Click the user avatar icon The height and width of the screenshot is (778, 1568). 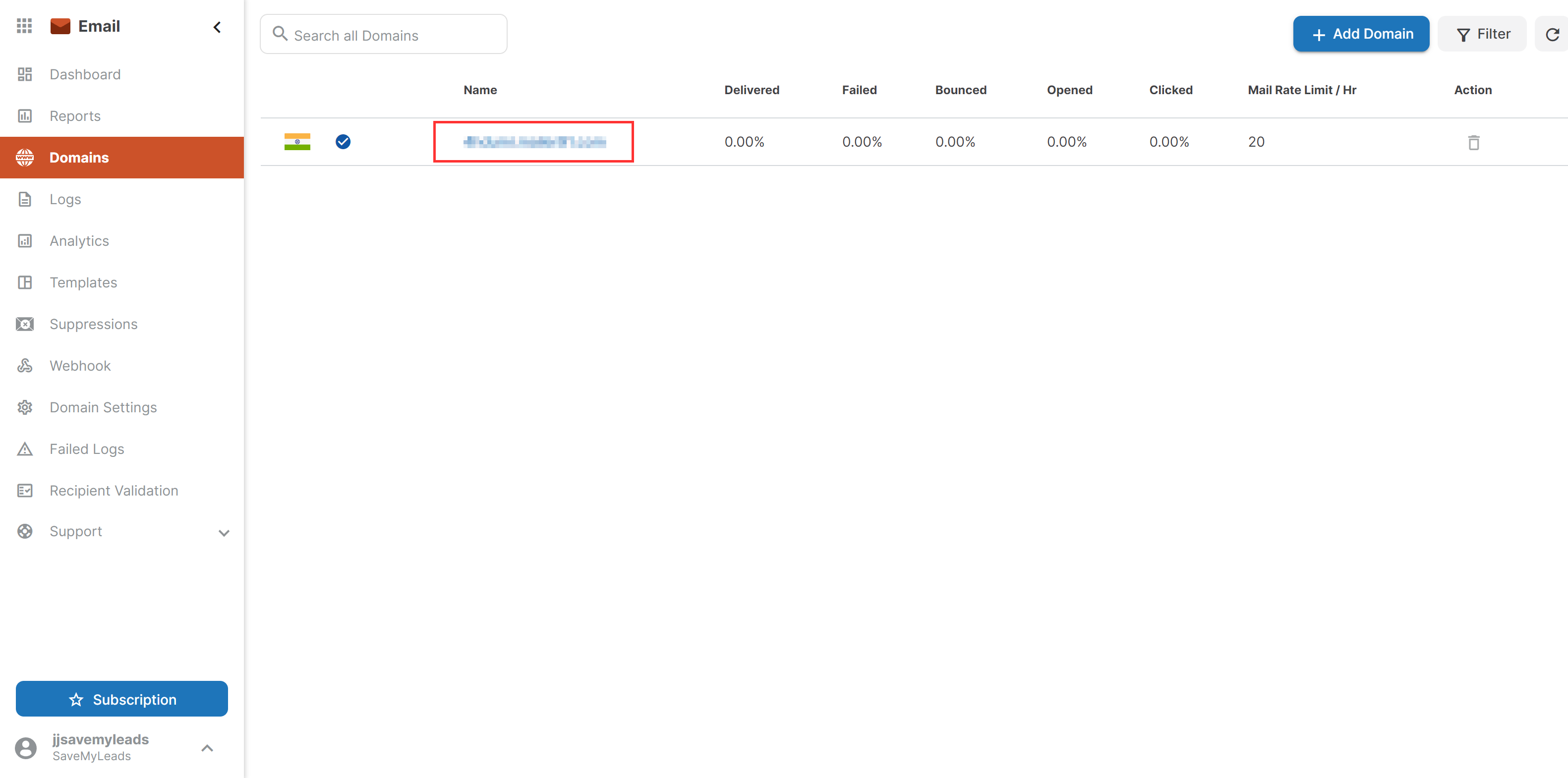26,748
